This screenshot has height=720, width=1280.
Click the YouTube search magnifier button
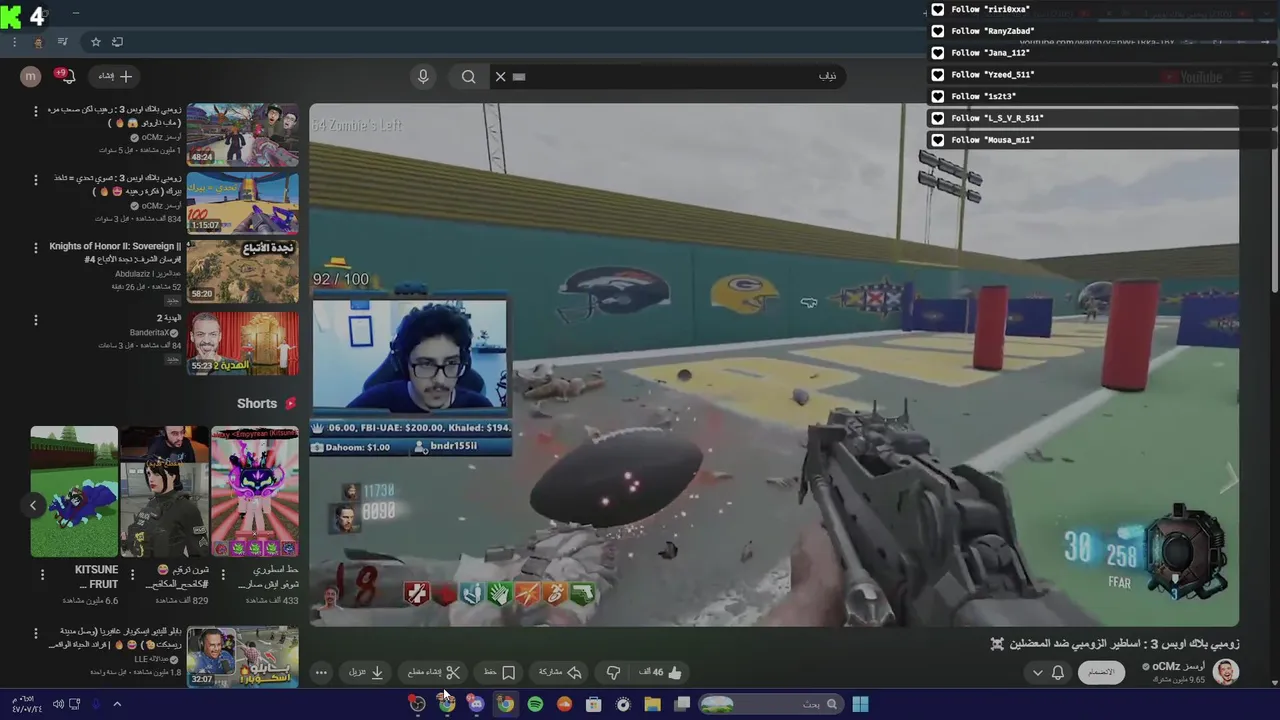468,76
